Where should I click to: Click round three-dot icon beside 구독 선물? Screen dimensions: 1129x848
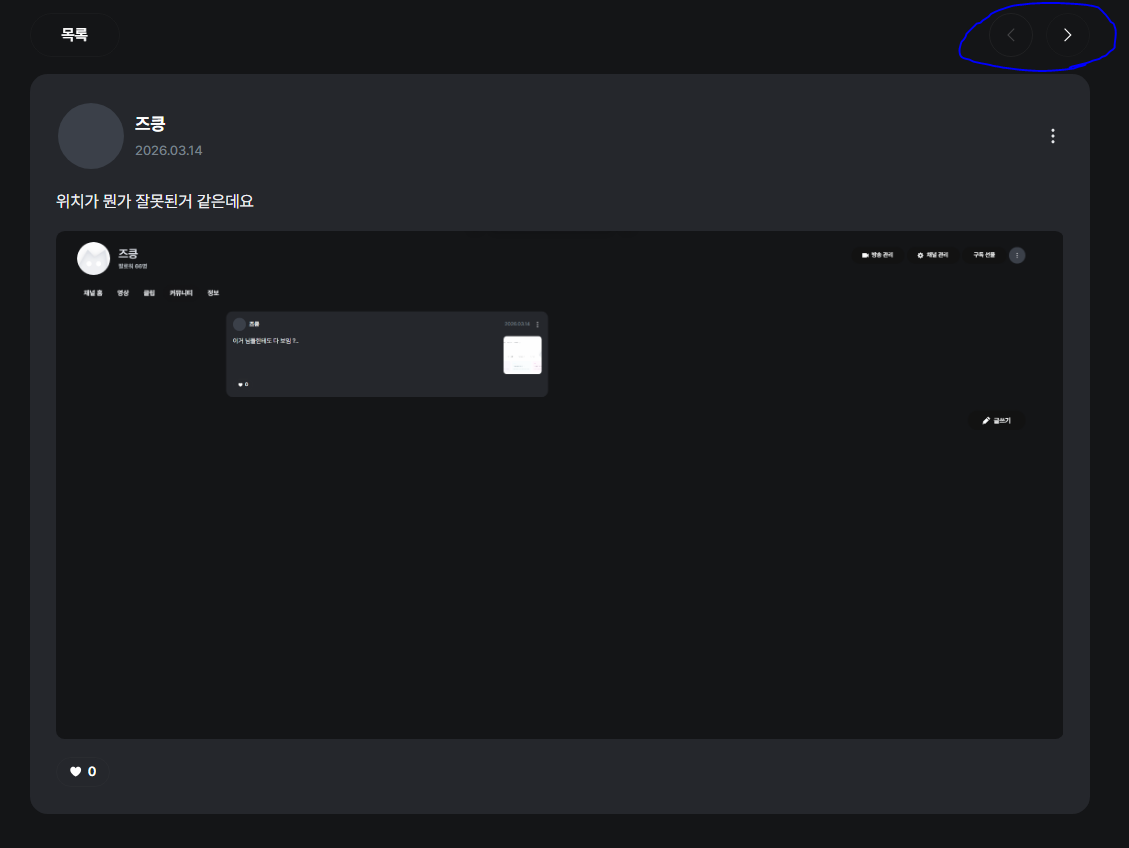pyautogui.click(x=1017, y=255)
